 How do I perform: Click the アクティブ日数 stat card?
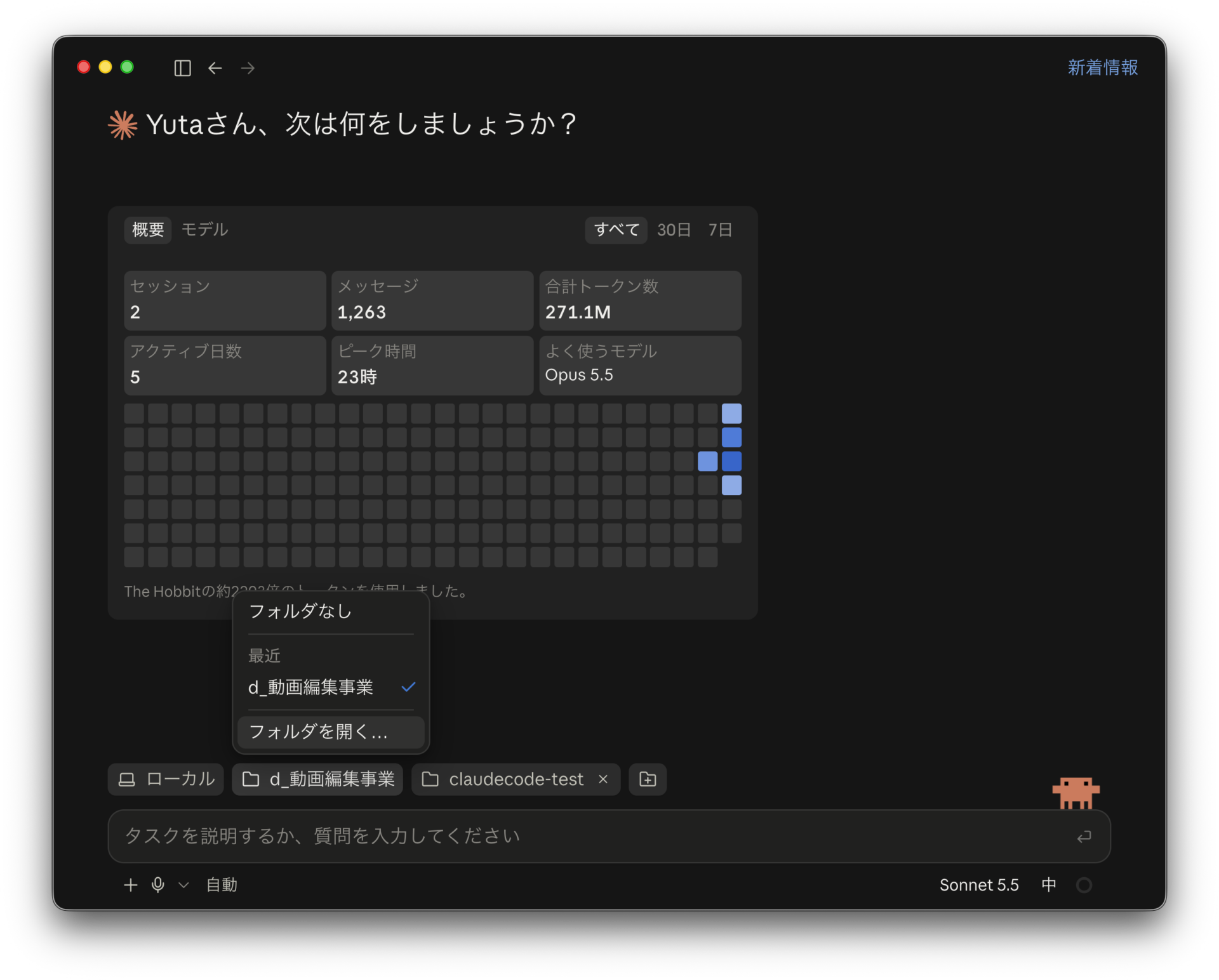(x=225, y=365)
